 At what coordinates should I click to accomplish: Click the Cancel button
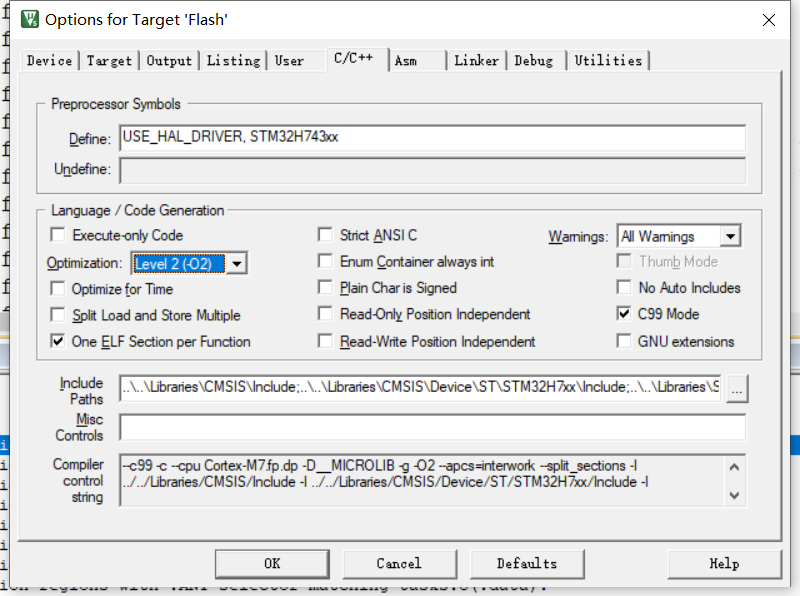point(399,564)
